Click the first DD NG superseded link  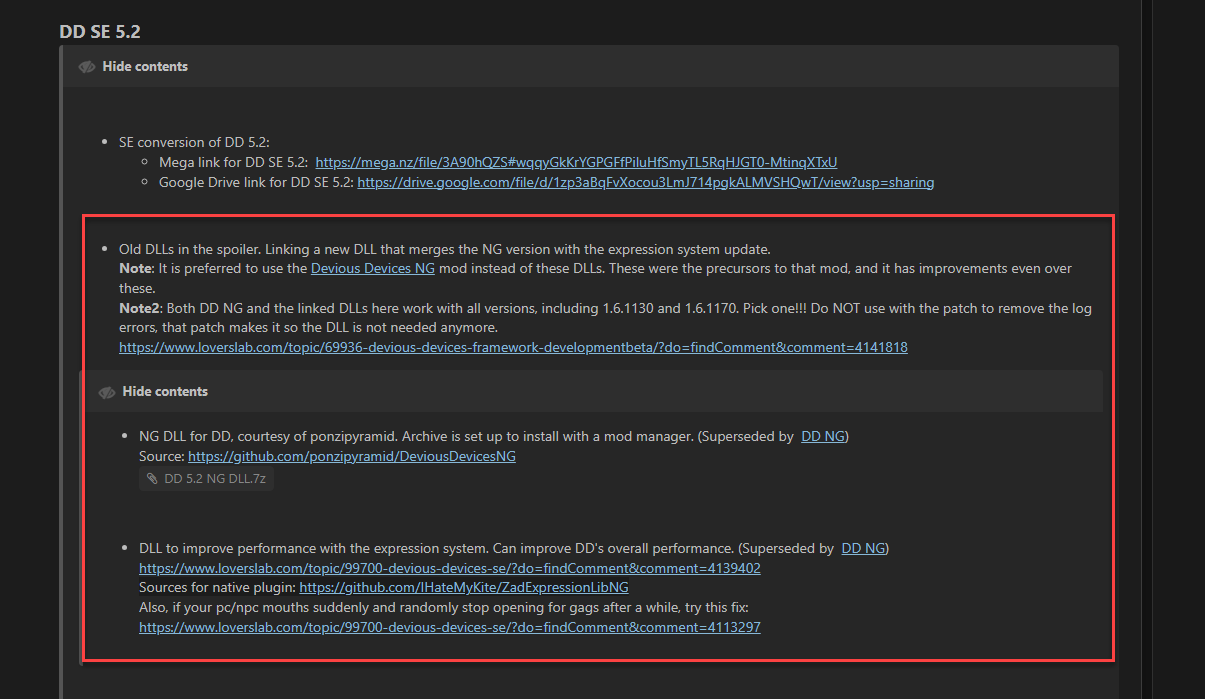pos(822,436)
